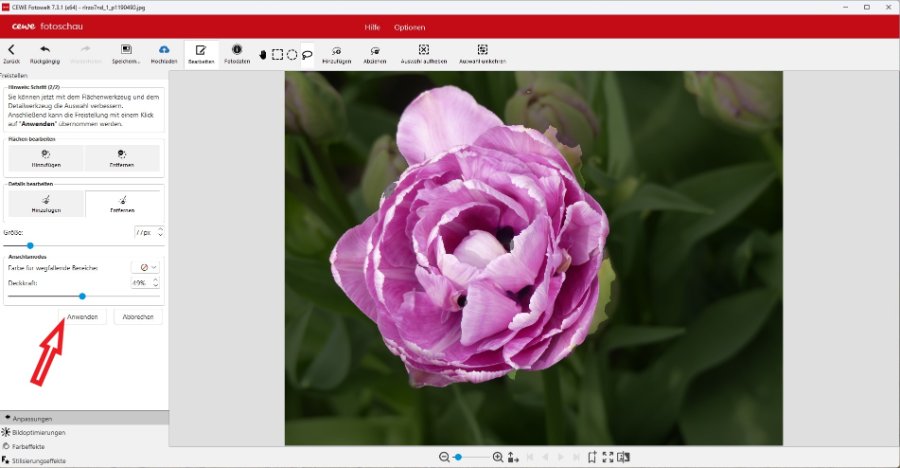Click Auswahl aufheben in toolbar
This screenshot has height=468, width=900.
423,53
